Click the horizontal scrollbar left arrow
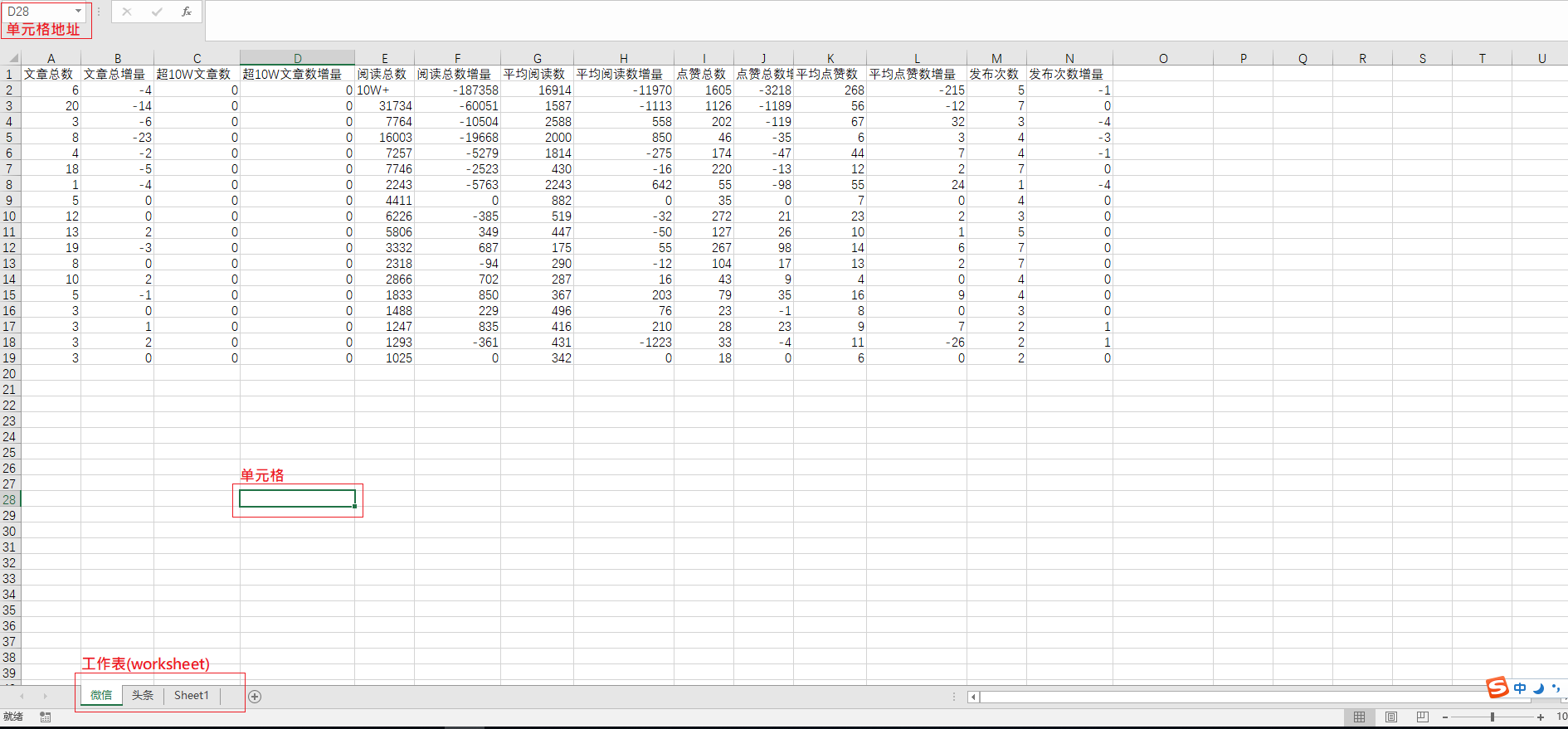 pyautogui.click(x=973, y=697)
